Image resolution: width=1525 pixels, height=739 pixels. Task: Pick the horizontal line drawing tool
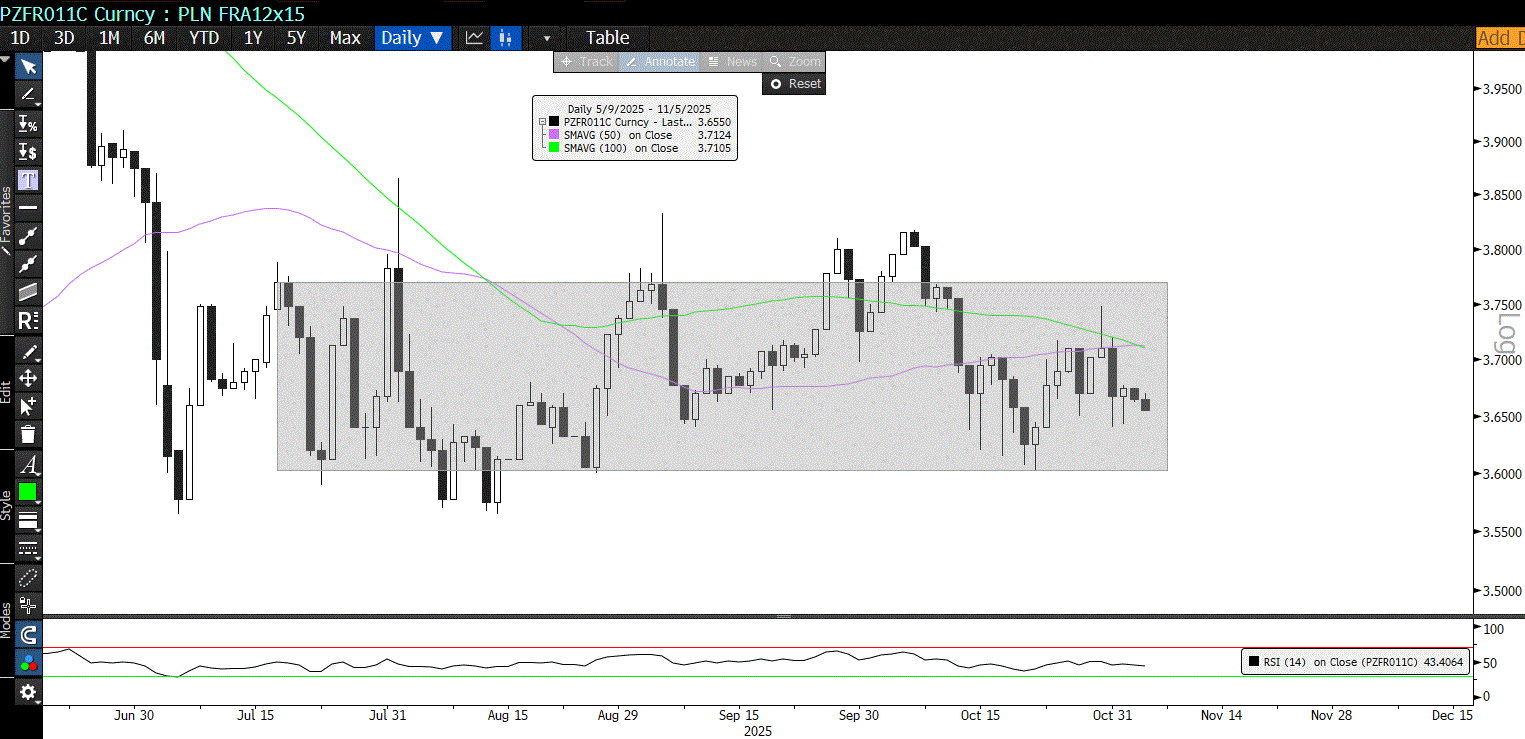click(x=28, y=208)
